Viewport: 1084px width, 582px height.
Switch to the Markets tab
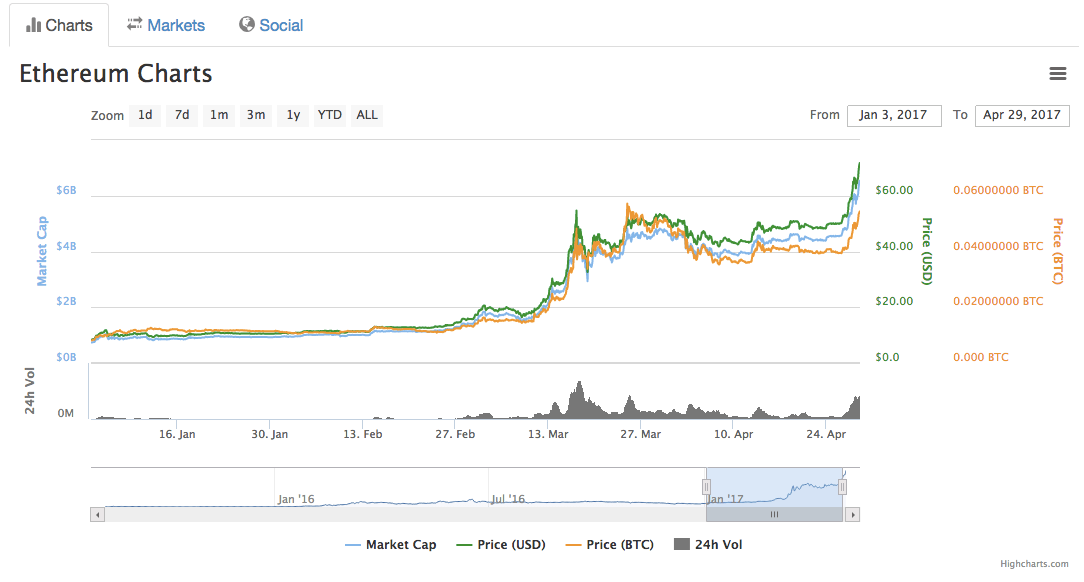pos(166,25)
